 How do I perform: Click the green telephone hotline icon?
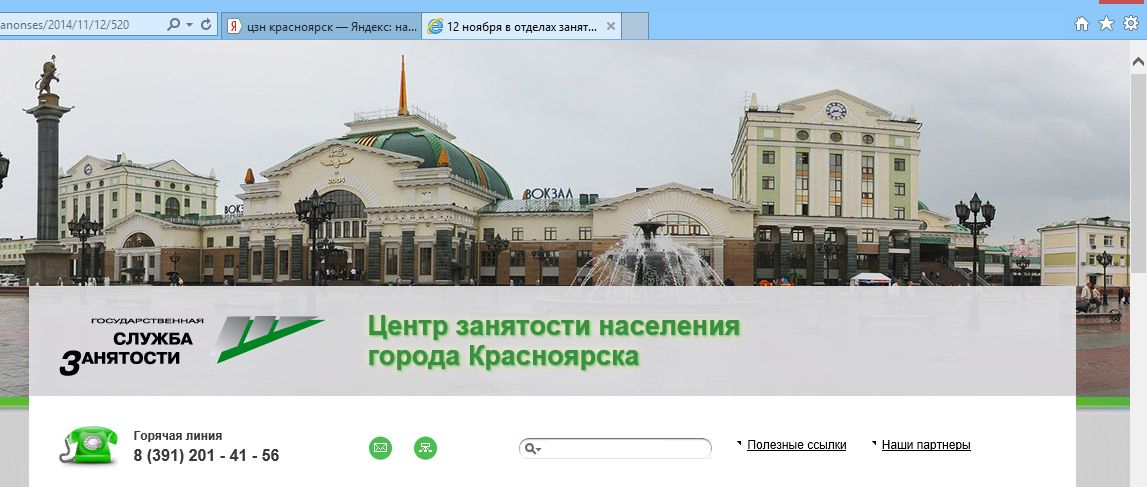point(89,446)
